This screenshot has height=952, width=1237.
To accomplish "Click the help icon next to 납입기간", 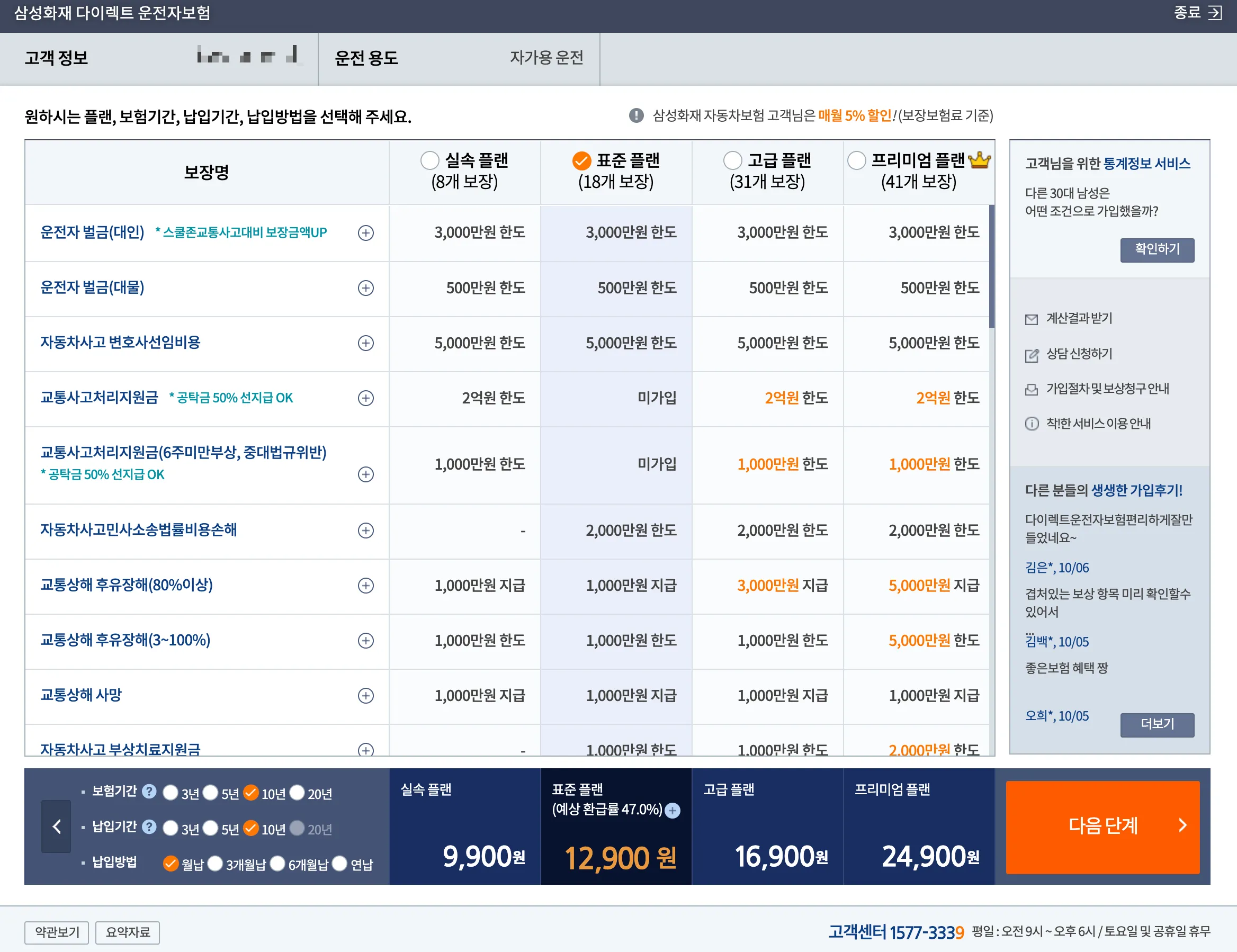I will pos(149,827).
